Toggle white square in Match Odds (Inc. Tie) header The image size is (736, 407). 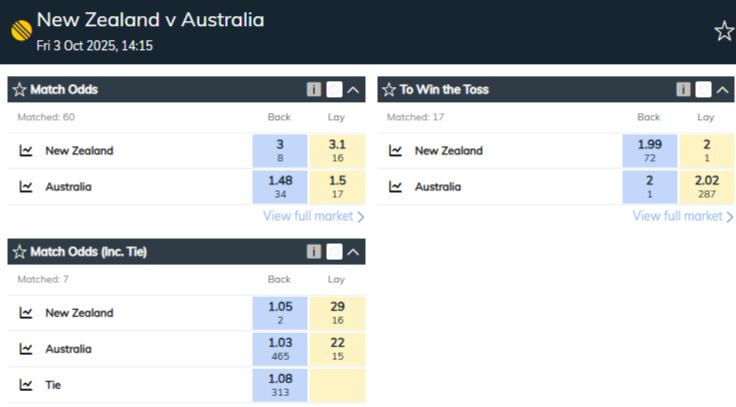click(334, 252)
